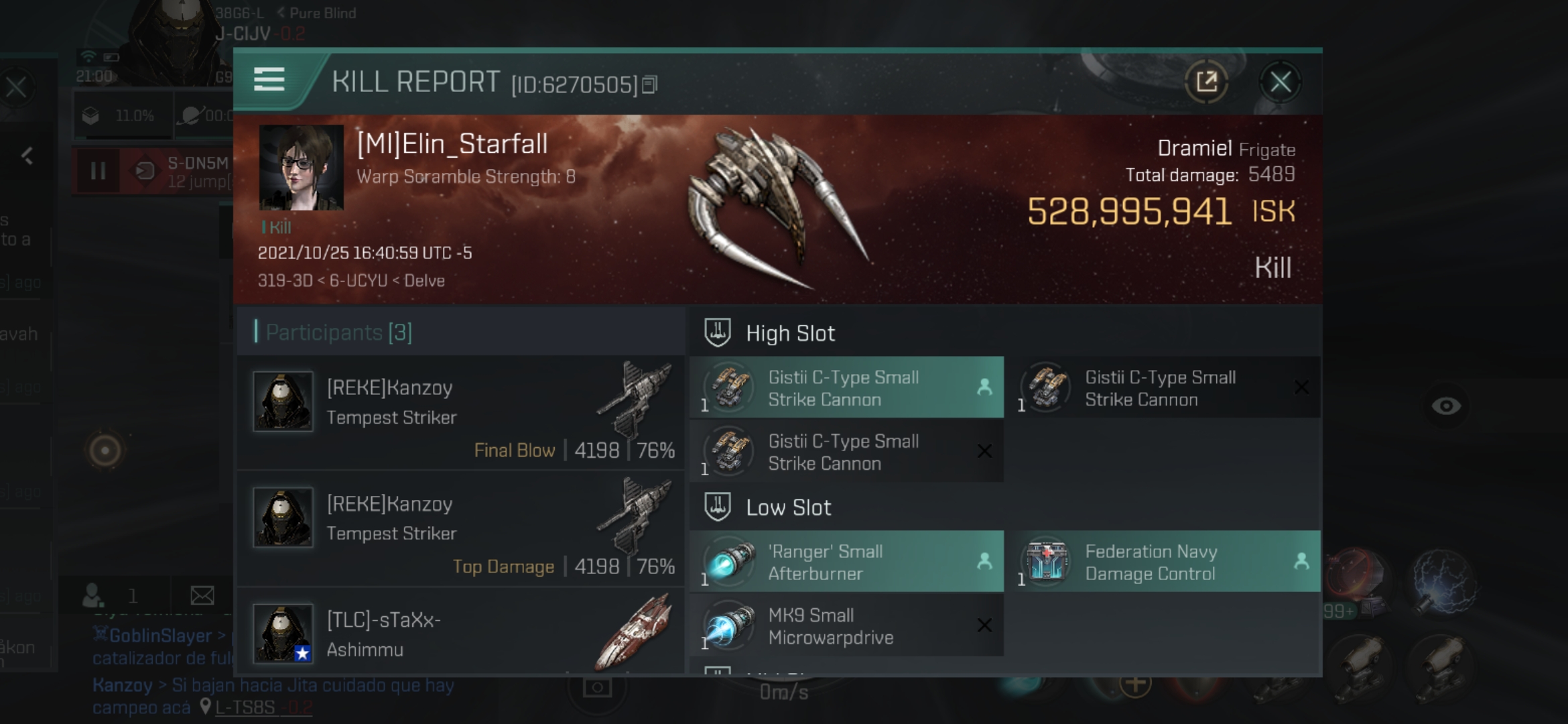Pause the S-DN5M autopilot route

pos(98,171)
